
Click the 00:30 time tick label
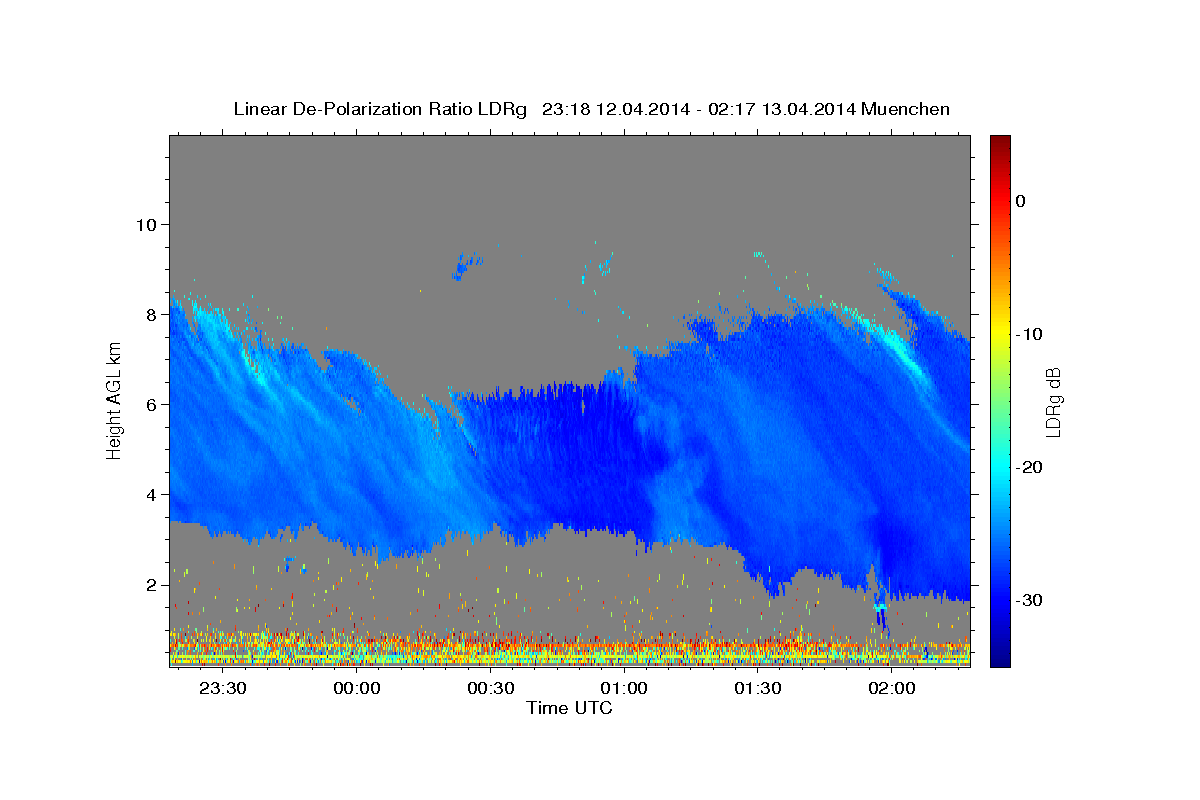(490, 689)
